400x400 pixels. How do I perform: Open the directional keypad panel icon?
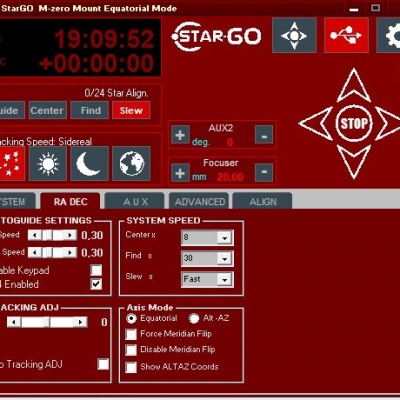pyautogui.click(x=294, y=35)
